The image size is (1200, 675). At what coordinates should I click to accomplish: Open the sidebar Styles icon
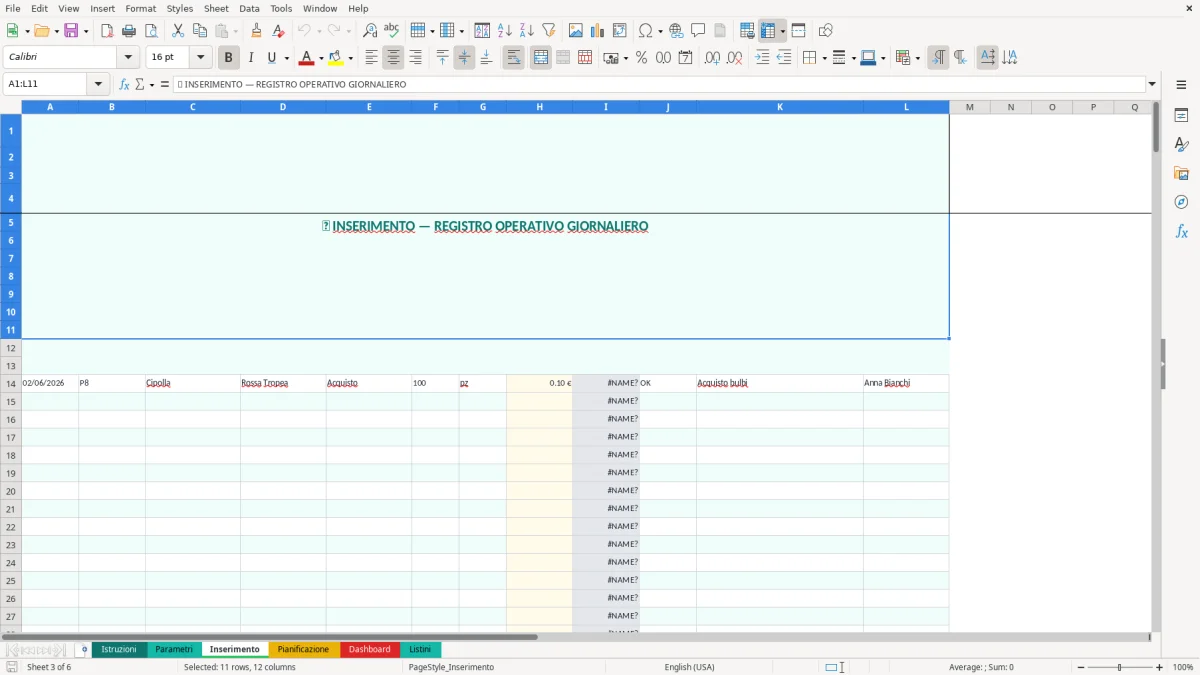(x=1181, y=144)
